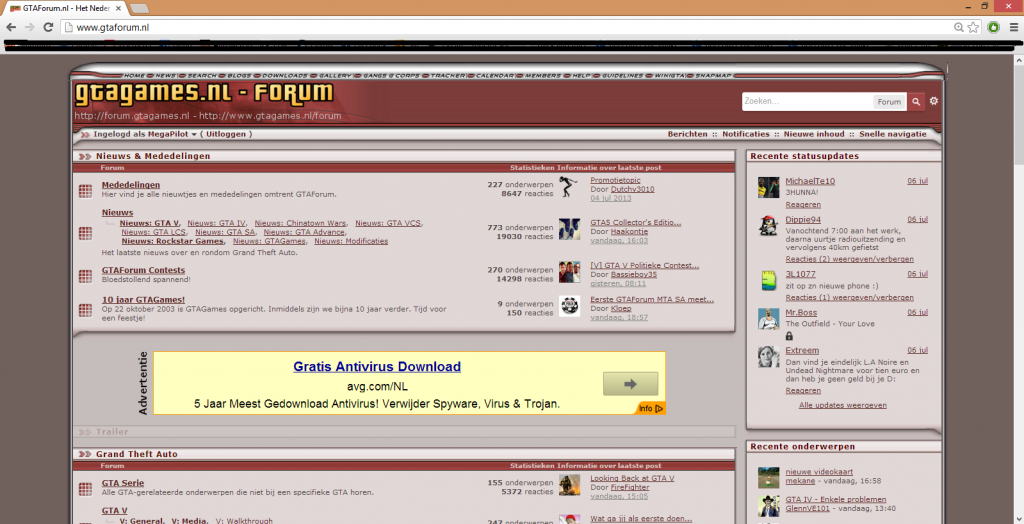Viewport: 1024px width, 524px height.
Task: Open the Forum search scope dropdown
Action: pos(889,102)
